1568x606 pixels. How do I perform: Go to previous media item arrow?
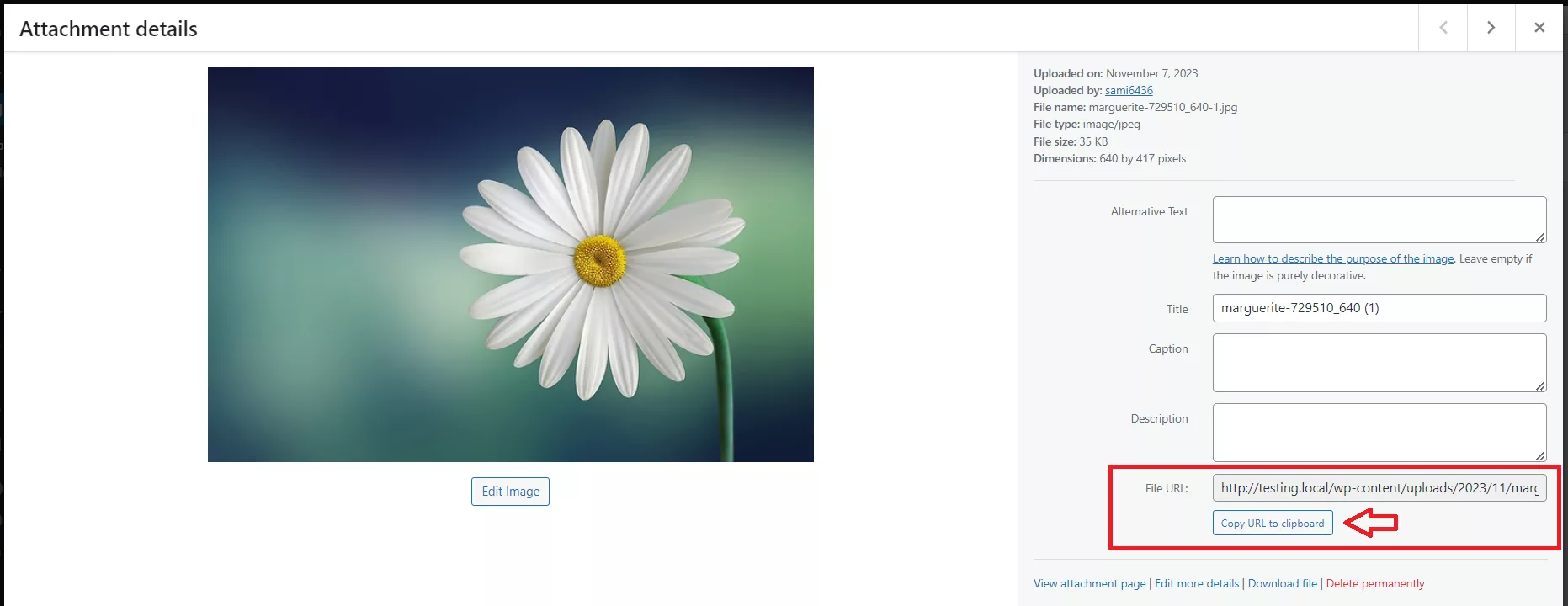pos(1443,28)
